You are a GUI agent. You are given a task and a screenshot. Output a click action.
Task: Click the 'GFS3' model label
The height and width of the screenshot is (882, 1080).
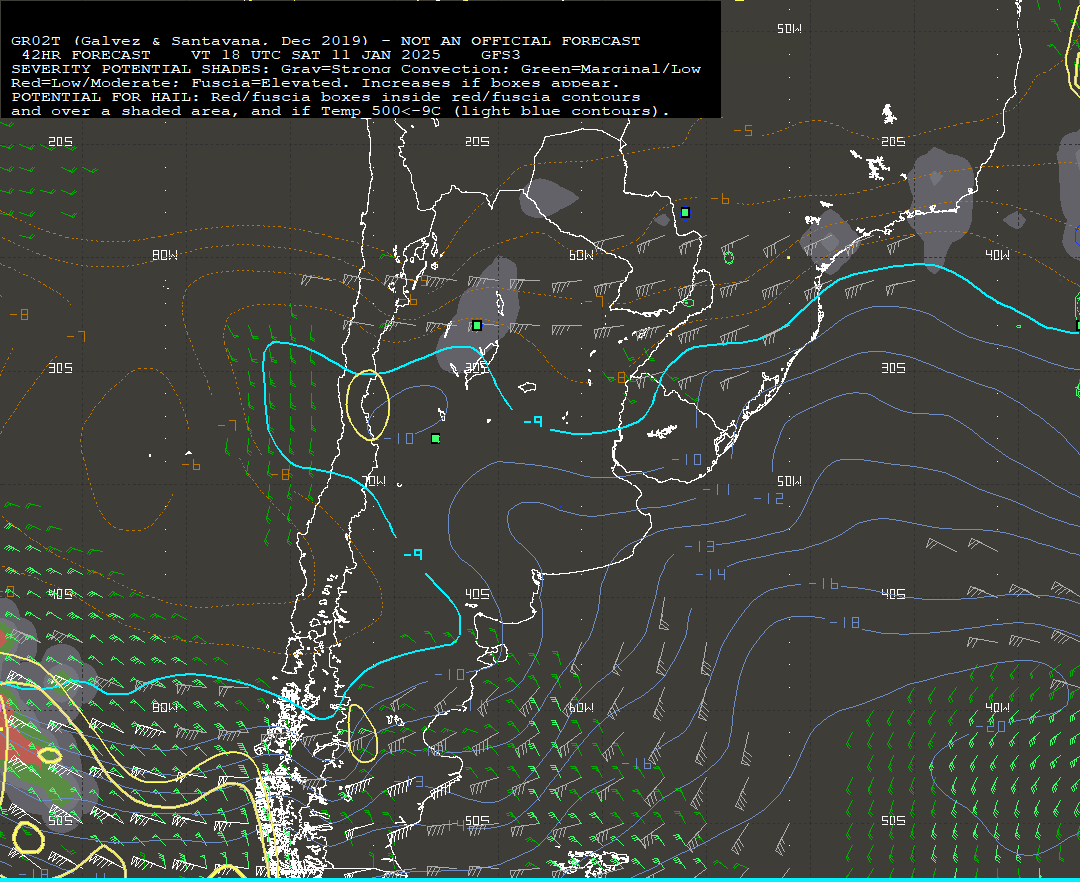(501, 55)
